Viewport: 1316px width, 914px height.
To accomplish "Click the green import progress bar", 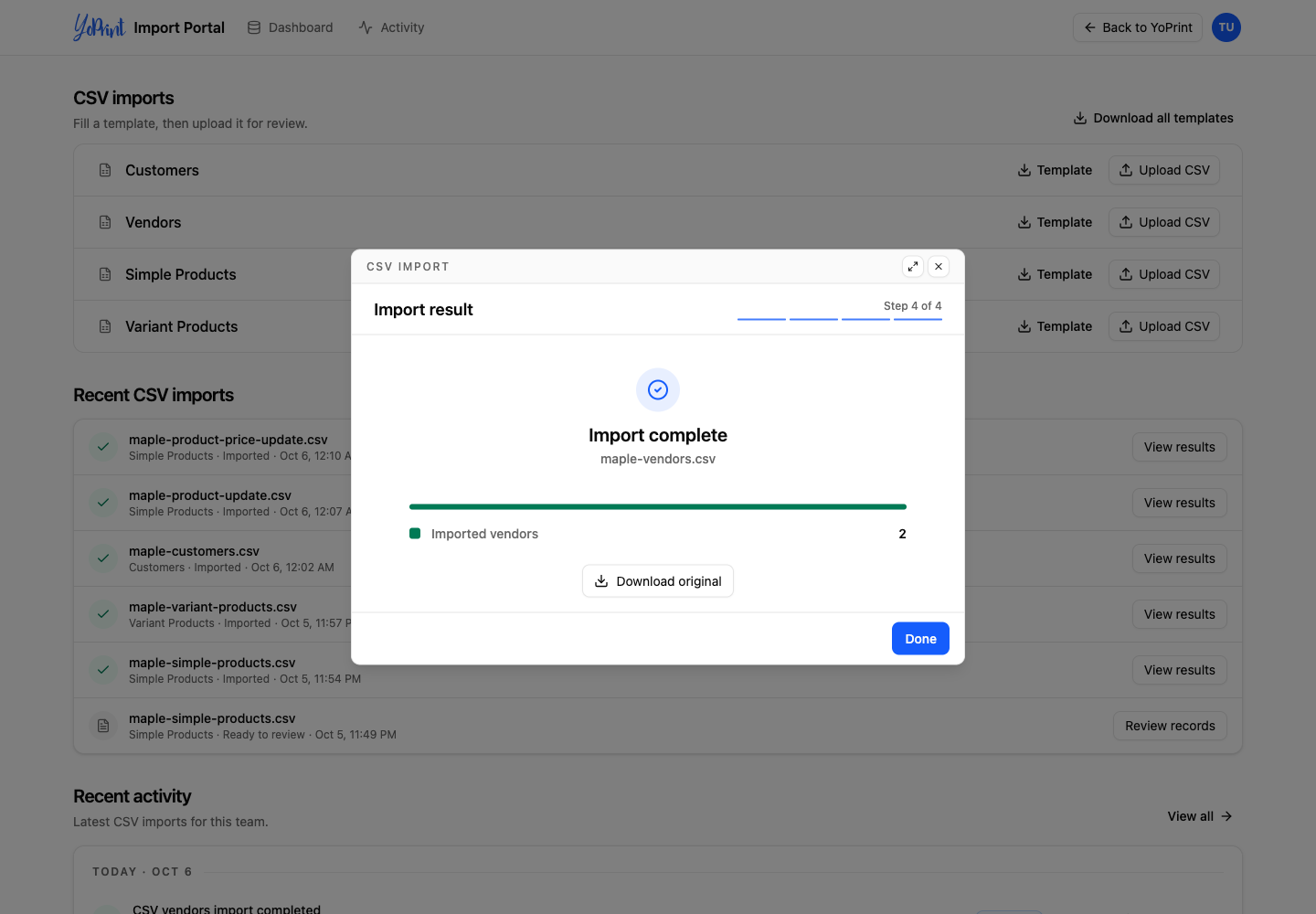I will [x=658, y=506].
